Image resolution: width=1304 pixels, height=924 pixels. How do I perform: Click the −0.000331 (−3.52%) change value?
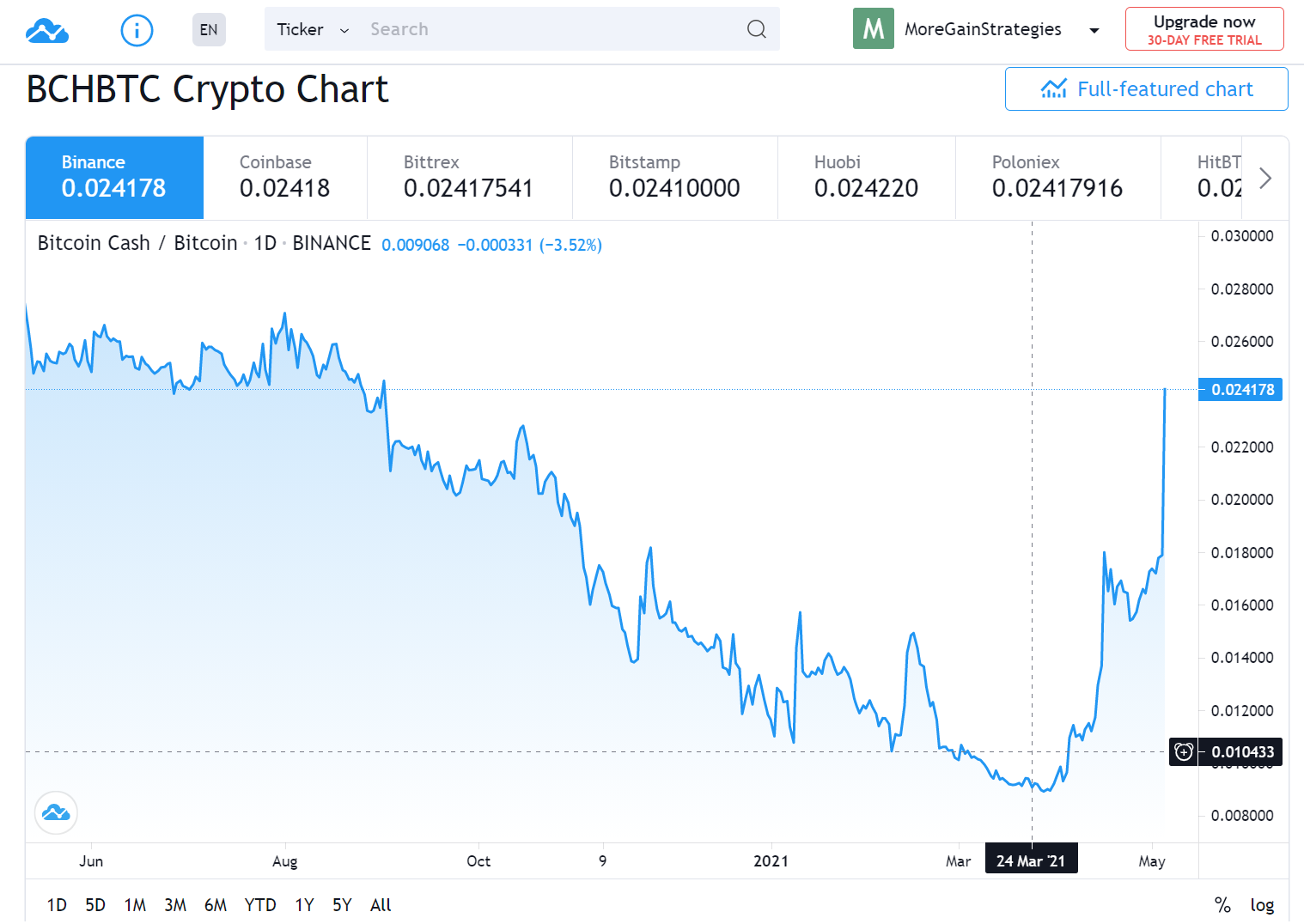click(529, 245)
